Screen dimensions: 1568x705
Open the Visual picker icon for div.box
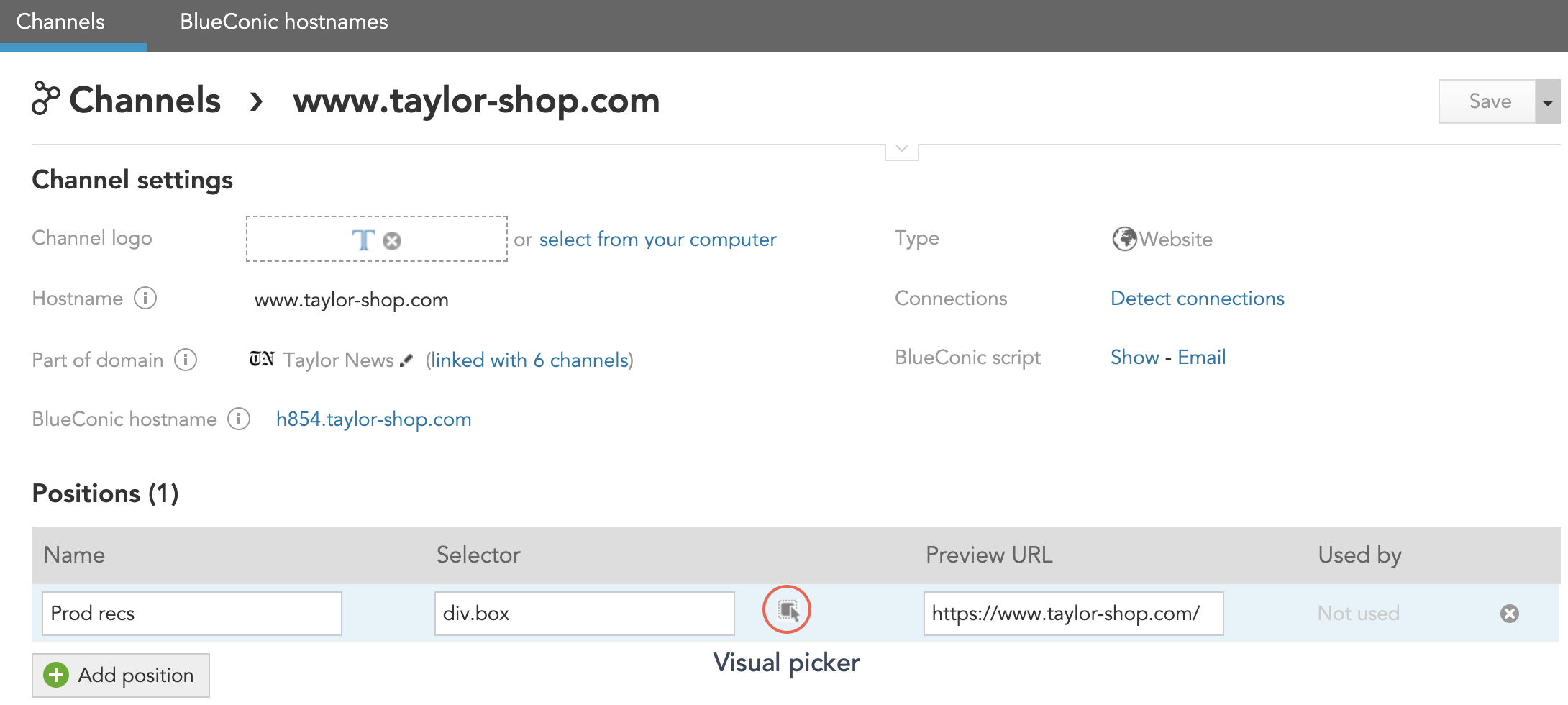(x=788, y=611)
